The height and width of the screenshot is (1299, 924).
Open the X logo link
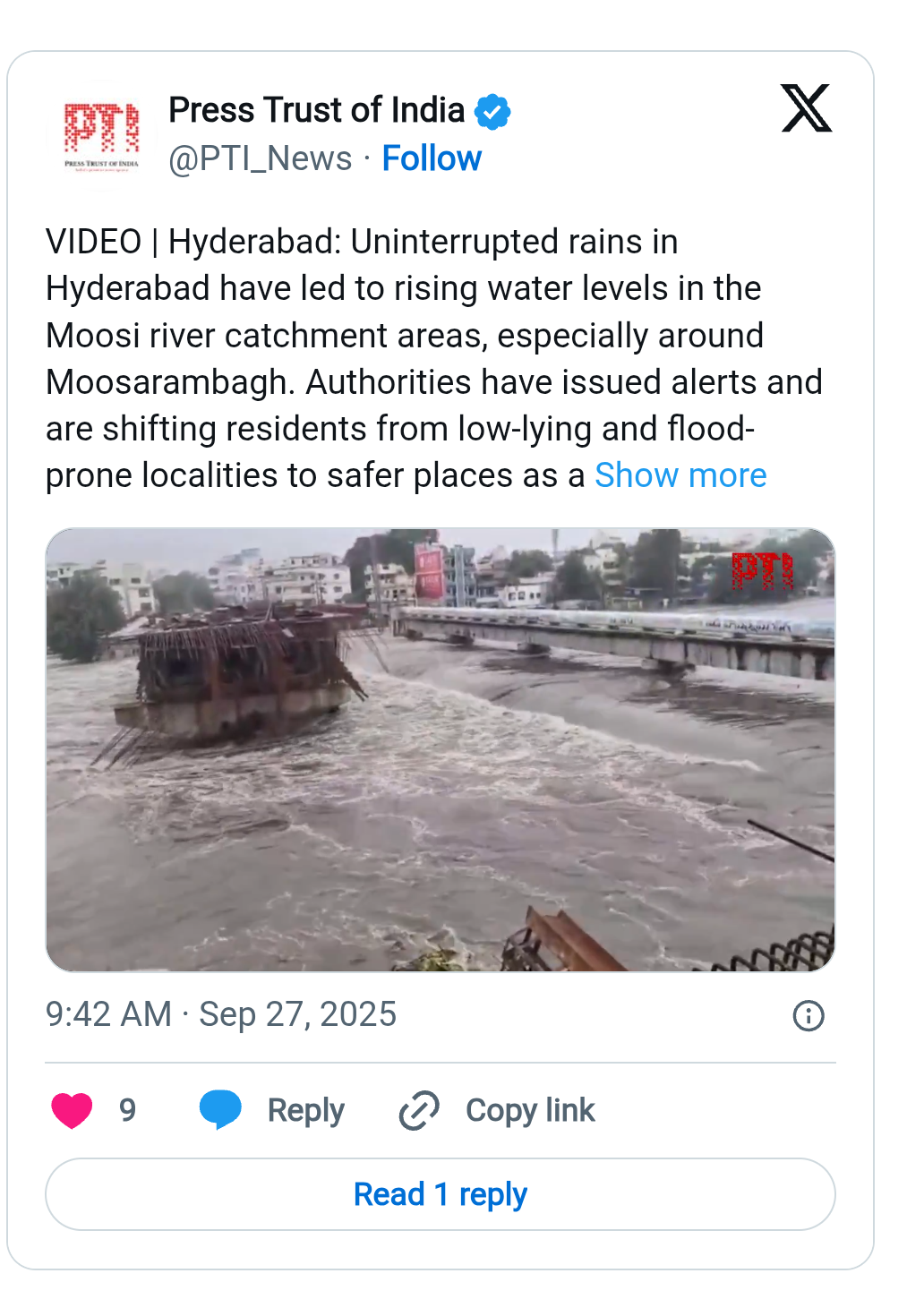[806, 108]
